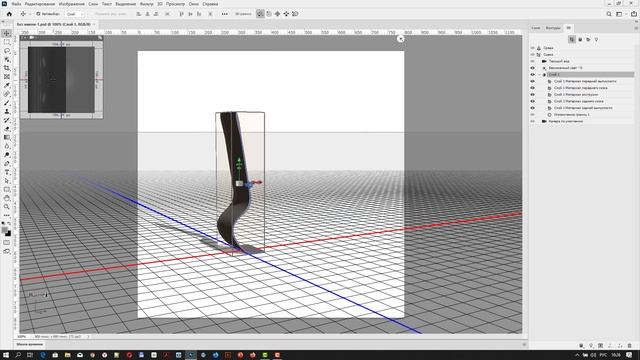Open the workspace switcher icon
This screenshot has height=360, width=640.
tap(619, 14)
